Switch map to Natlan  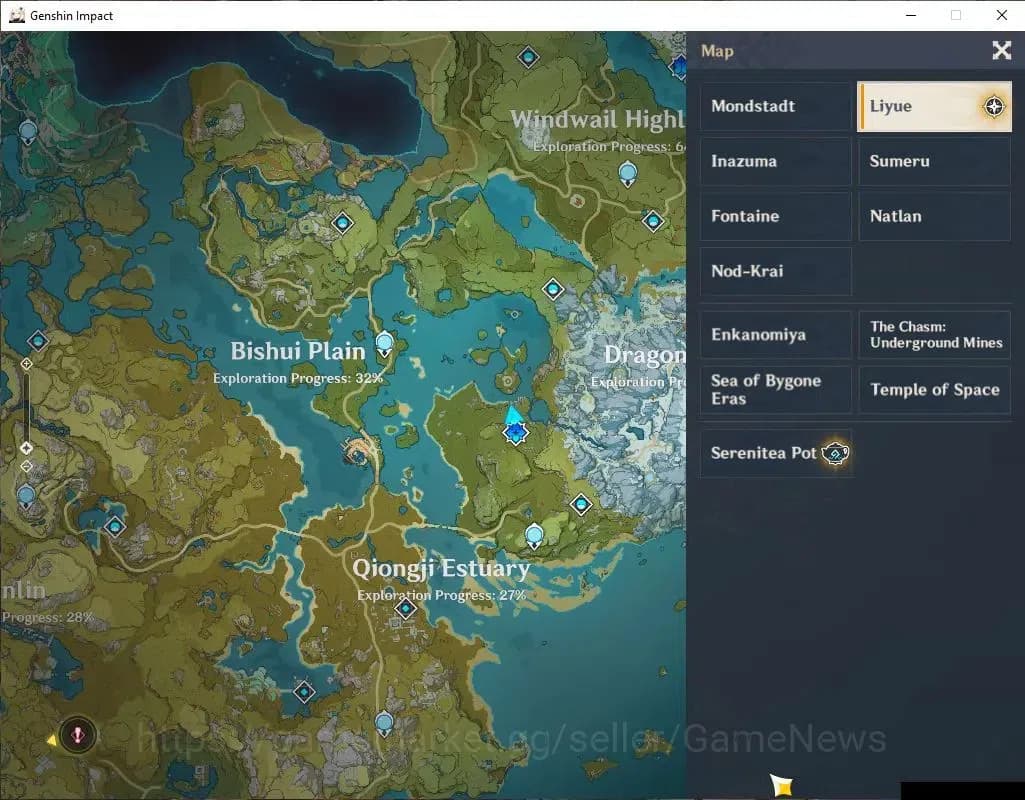[x=934, y=216]
